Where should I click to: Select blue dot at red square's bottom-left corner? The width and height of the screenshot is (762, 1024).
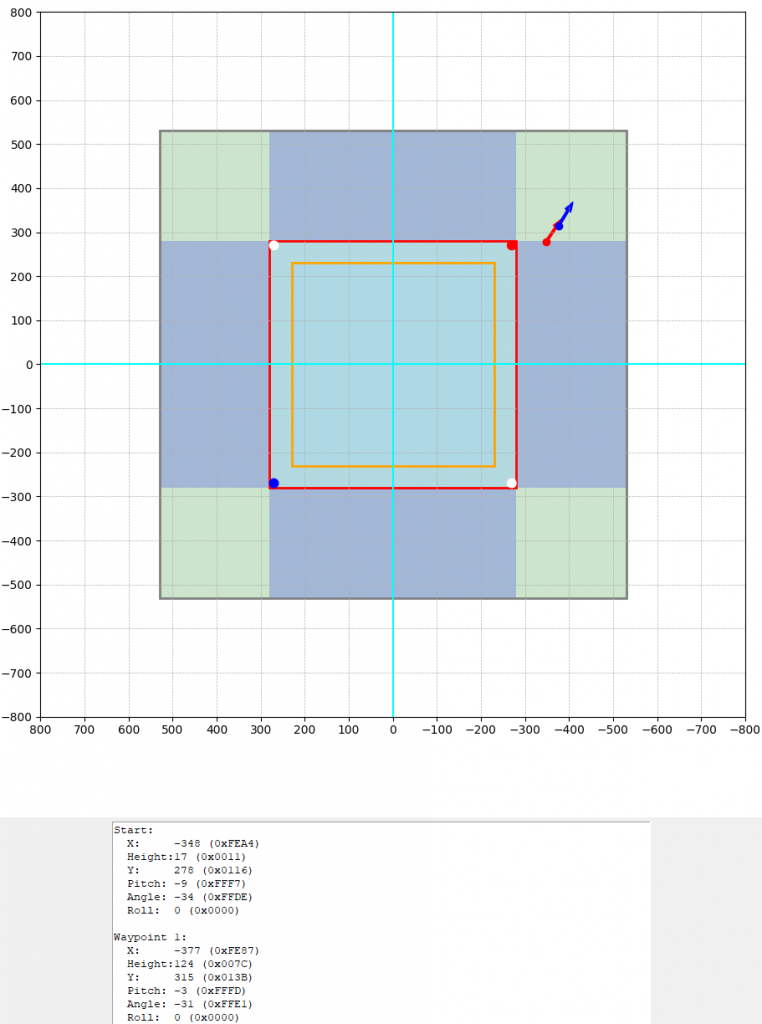274,483
